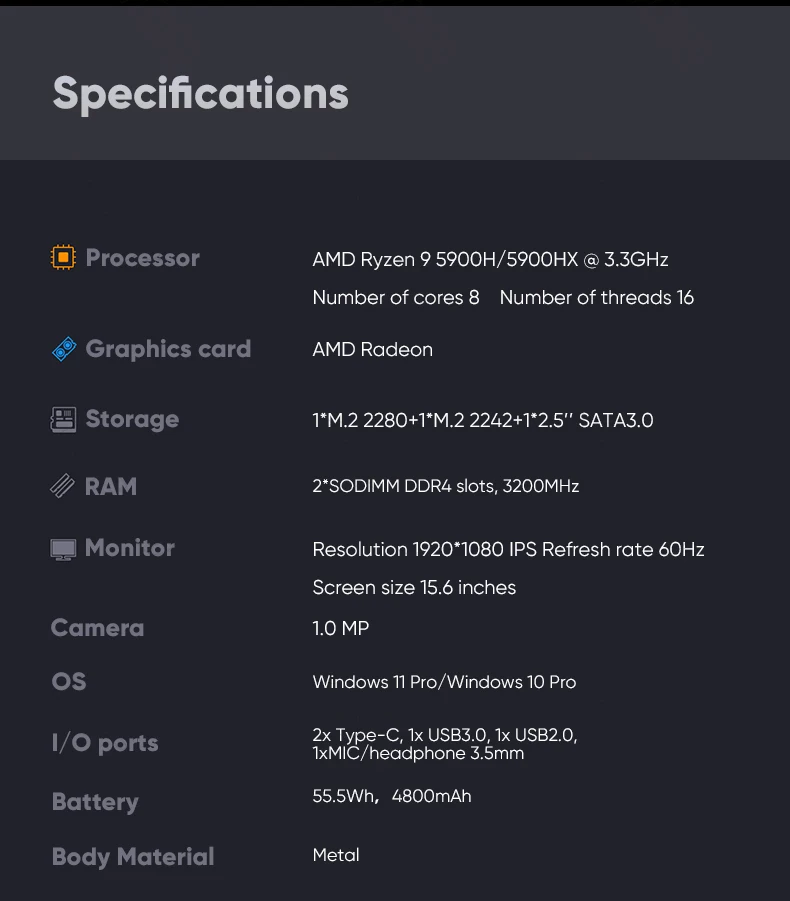The image size is (790, 901).
Task: Click the Monitor label text
Action: (x=130, y=548)
